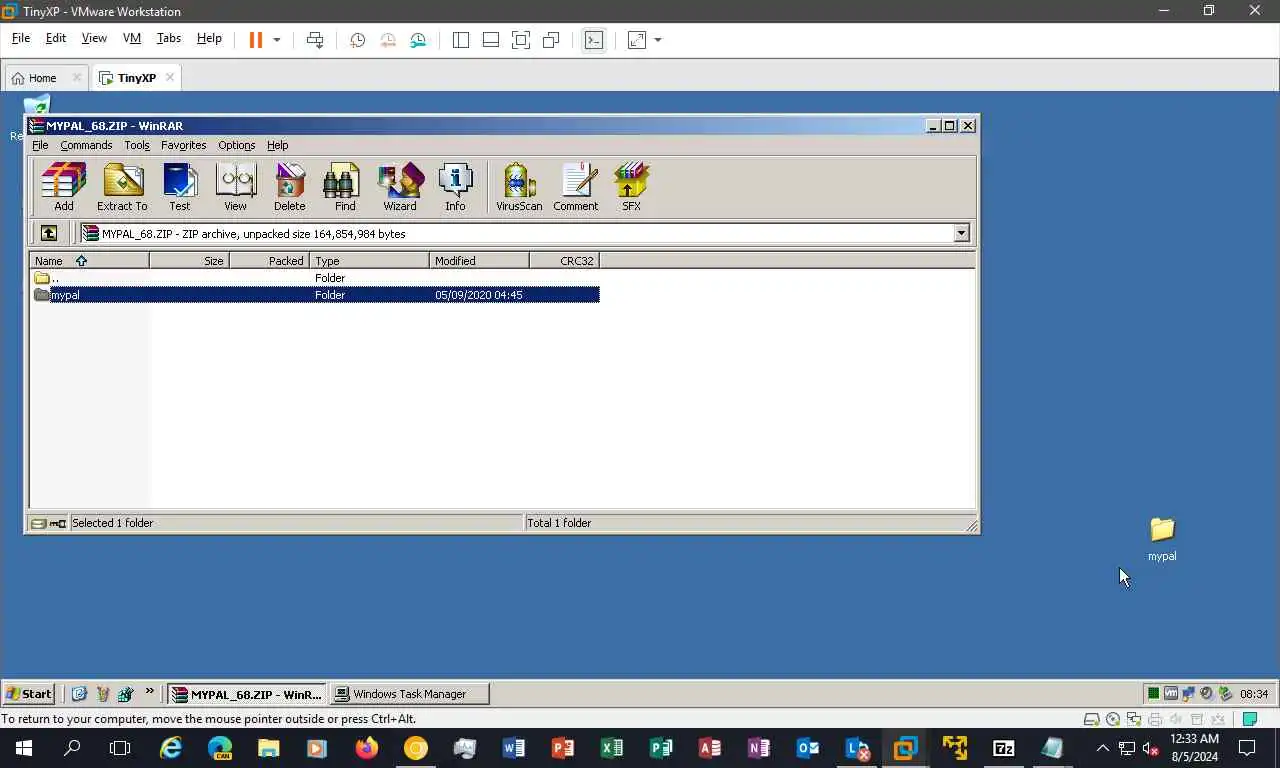Expand the XP quick launch chevron
This screenshot has height=768, width=1280.
150,692
